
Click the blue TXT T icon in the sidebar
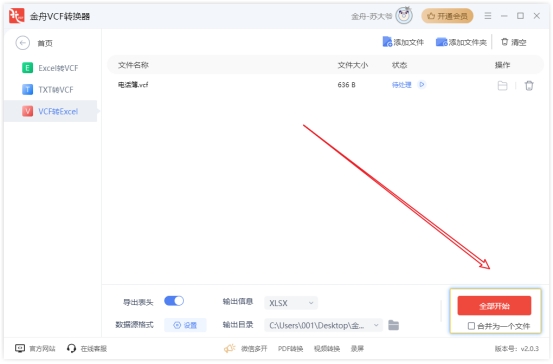point(27,90)
